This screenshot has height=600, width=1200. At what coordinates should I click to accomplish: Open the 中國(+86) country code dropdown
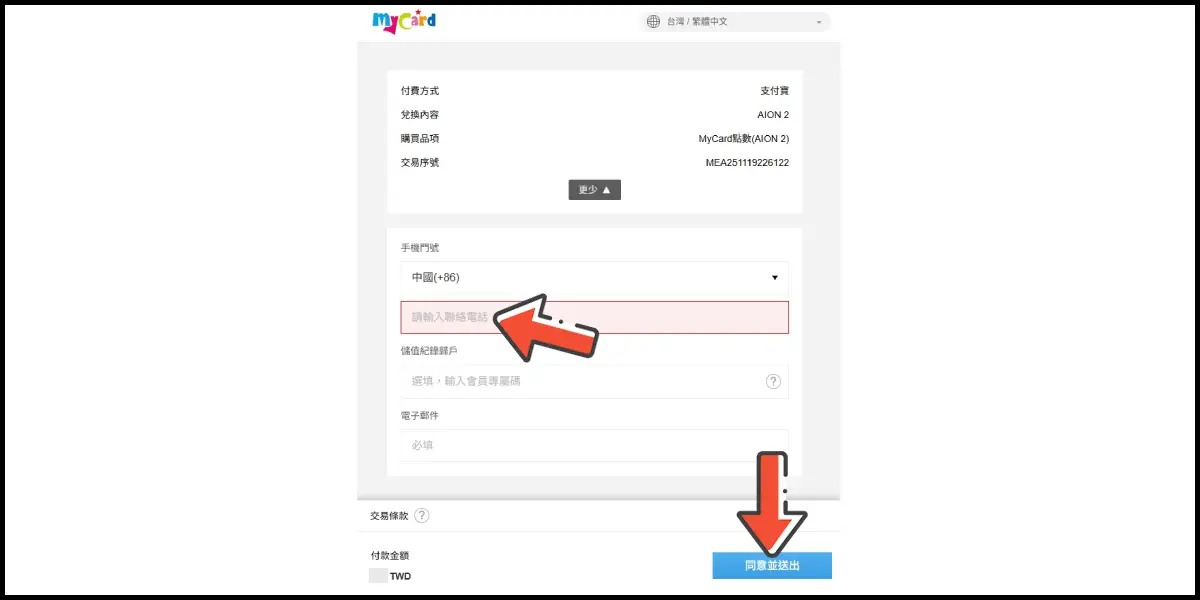[594, 277]
